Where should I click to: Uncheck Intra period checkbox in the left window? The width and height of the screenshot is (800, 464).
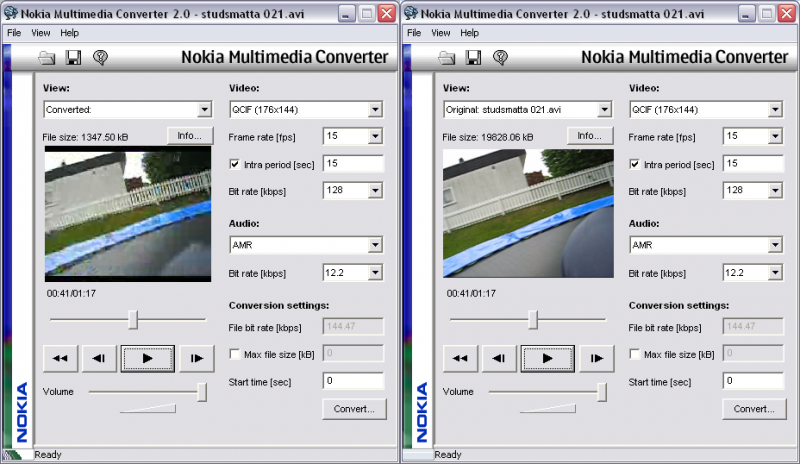[x=235, y=164]
